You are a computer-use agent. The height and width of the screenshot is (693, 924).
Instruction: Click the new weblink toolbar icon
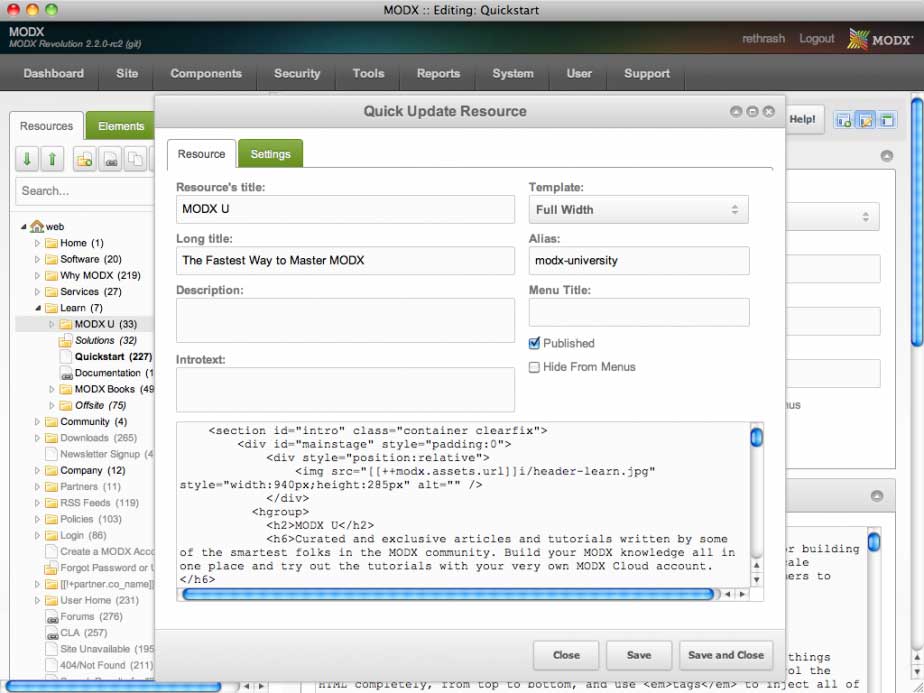[x=110, y=159]
